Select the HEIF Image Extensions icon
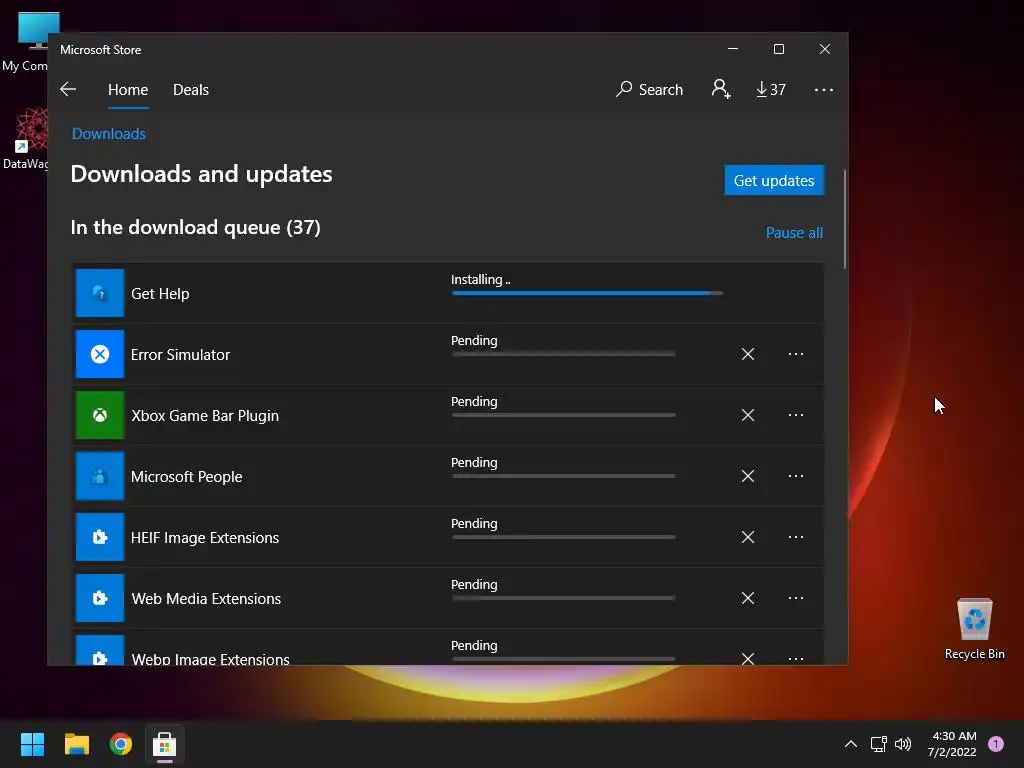Screen dimensions: 1024x768 (x=100, y=537)
